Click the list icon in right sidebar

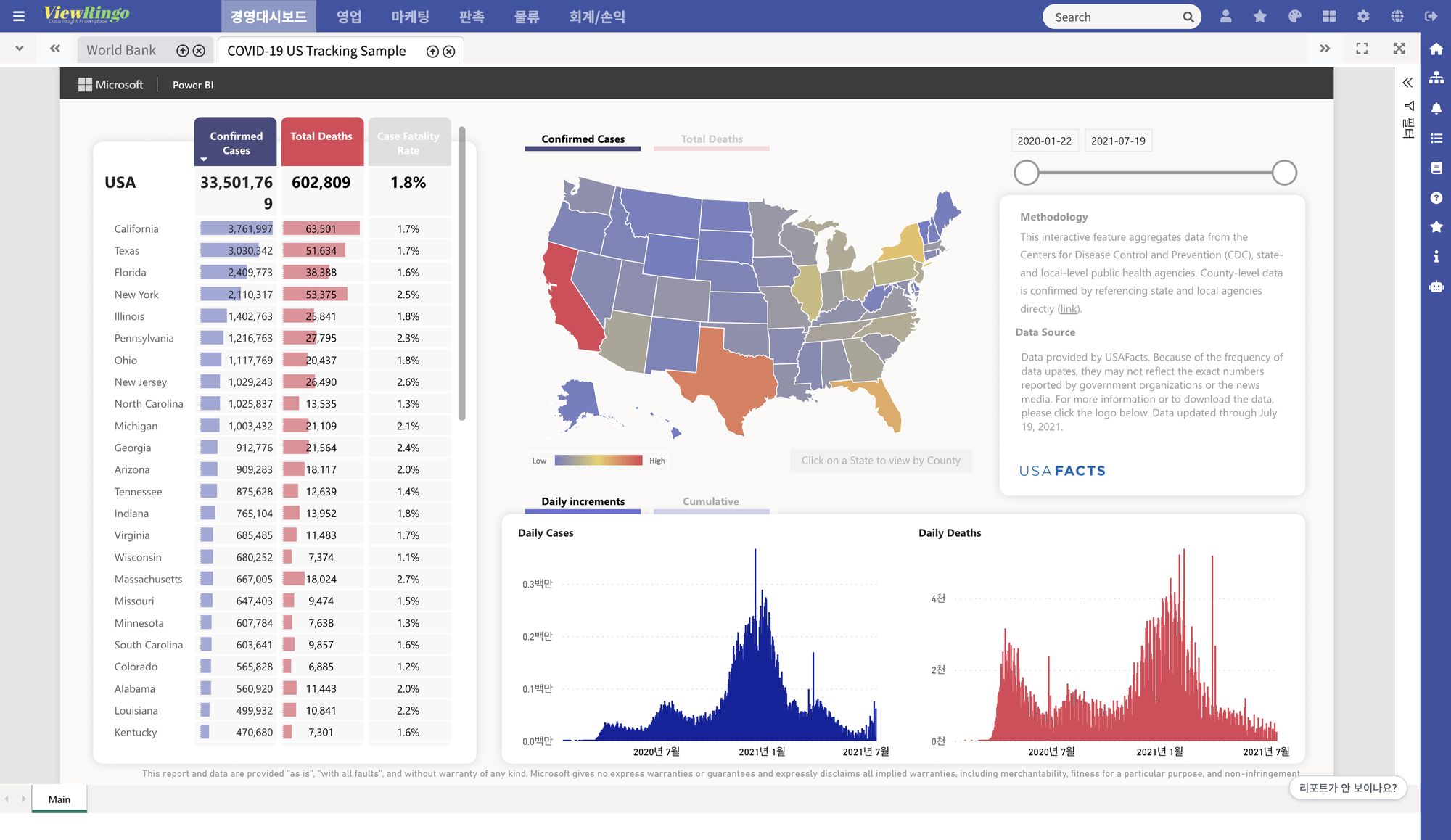[1436, 138]
